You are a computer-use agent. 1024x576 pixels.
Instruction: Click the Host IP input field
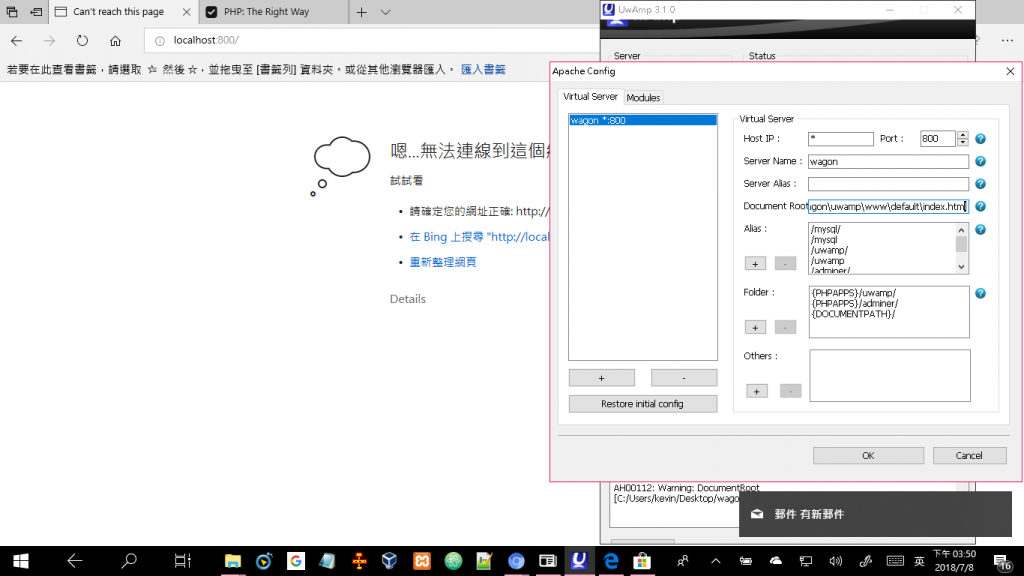click(x=840, y=138)
